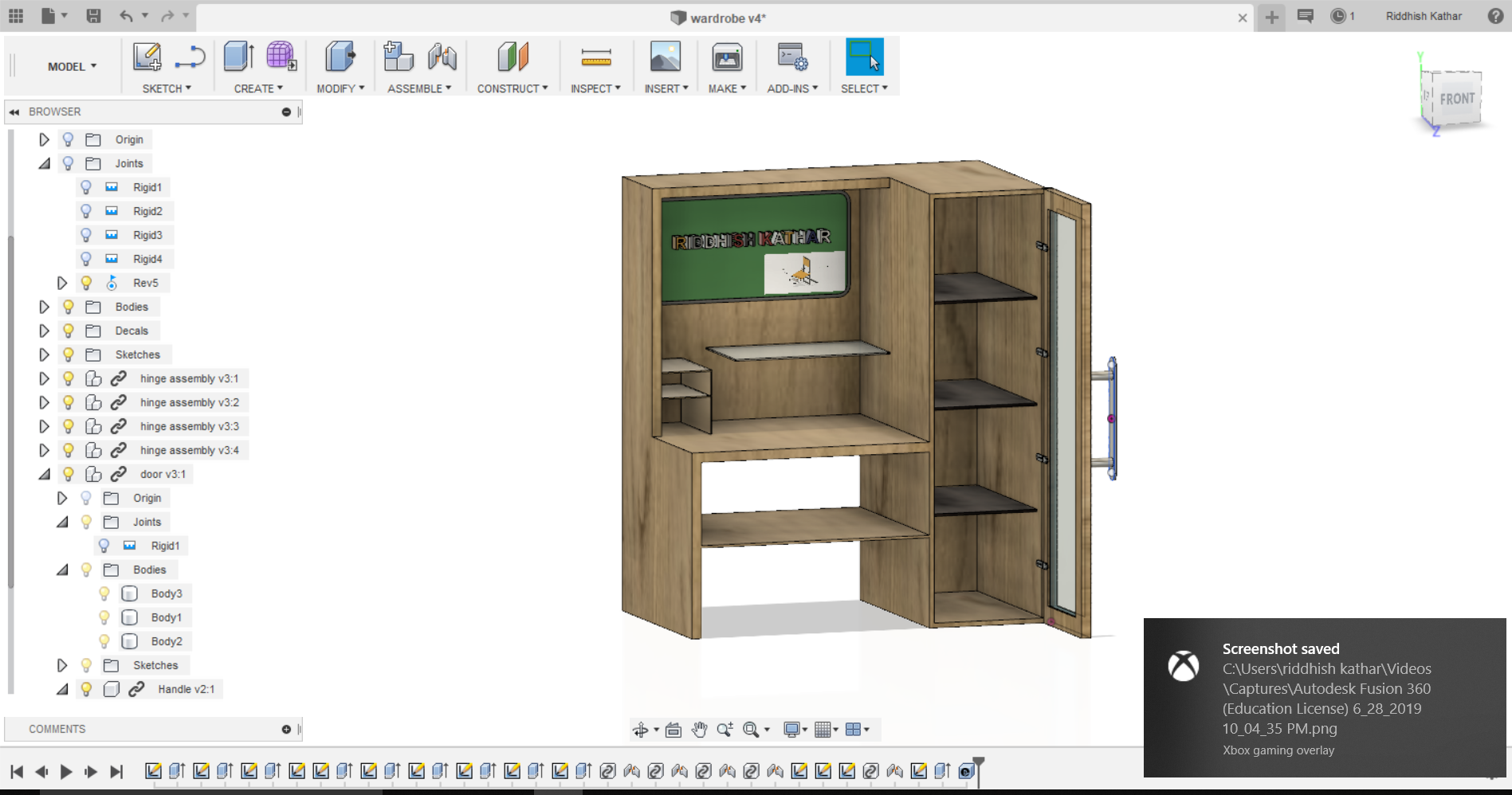Collapse the Handle v2:1 node

click(62, 689)
